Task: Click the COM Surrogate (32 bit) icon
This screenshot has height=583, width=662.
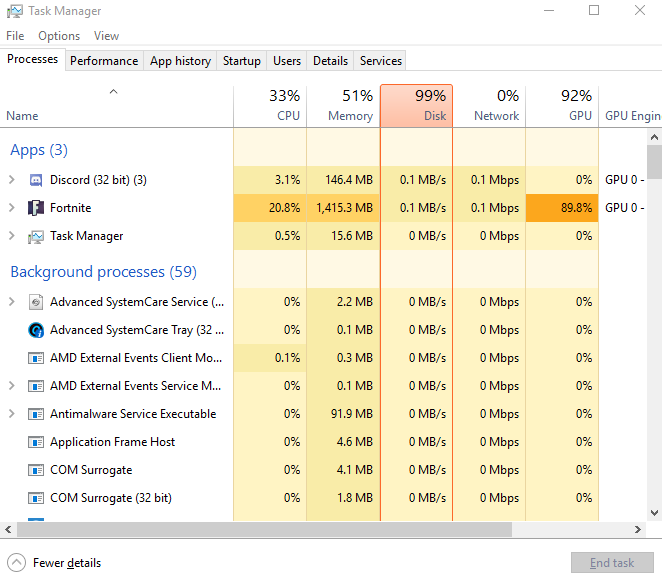Action: (36, 498)
